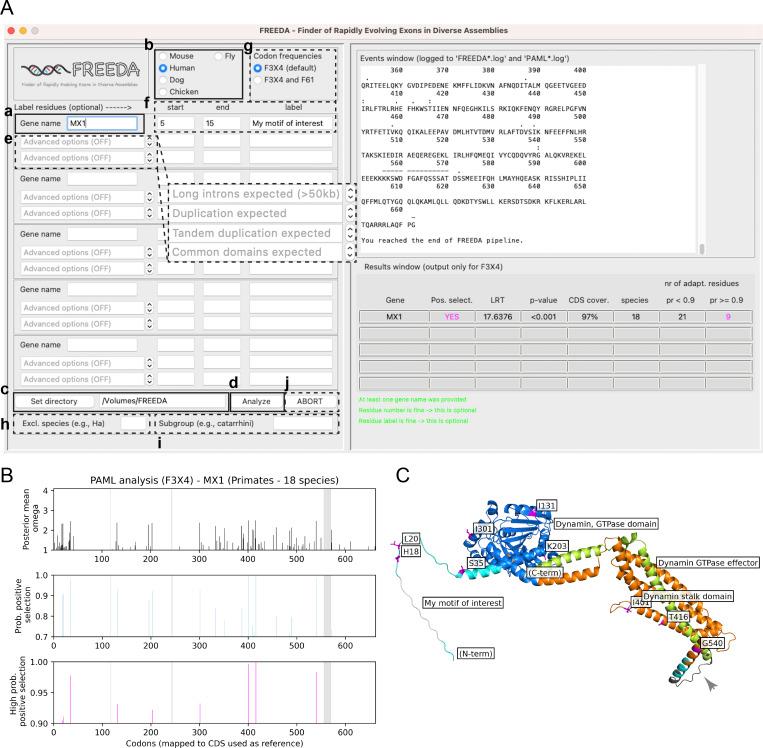Select the Human species radio button

pyautogui.click(x=163, y=68)
